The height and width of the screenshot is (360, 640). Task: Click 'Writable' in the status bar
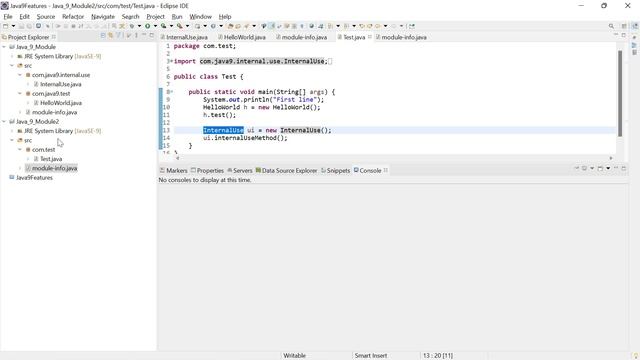click(294, 356)
